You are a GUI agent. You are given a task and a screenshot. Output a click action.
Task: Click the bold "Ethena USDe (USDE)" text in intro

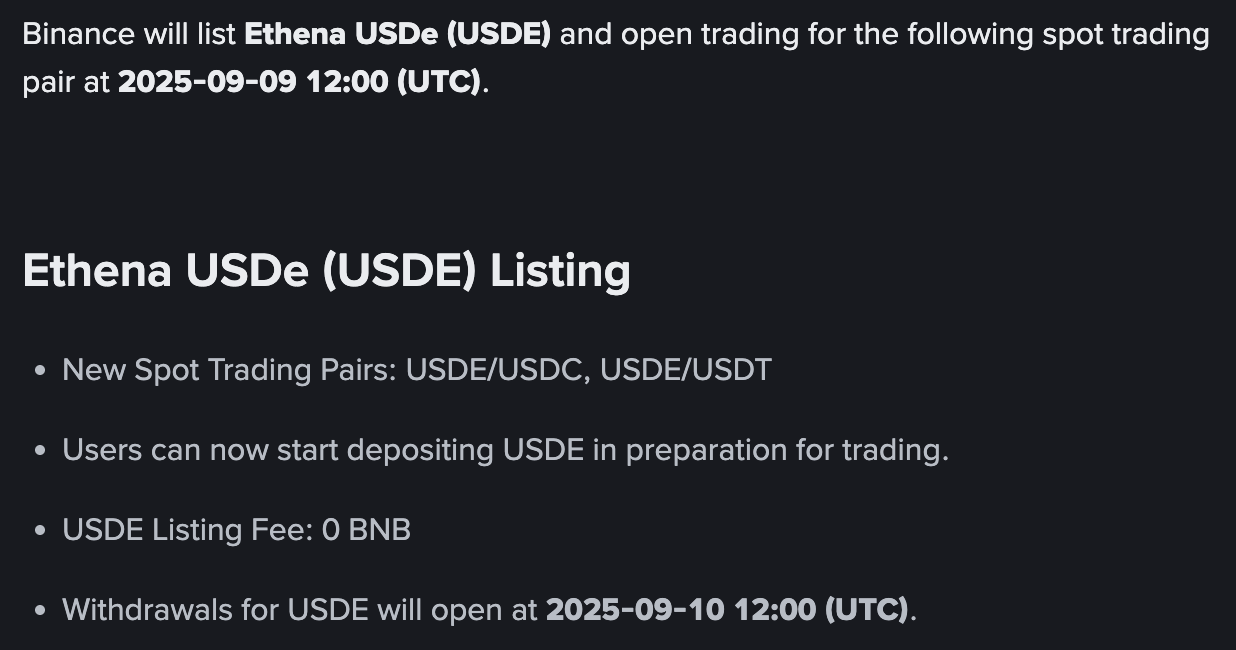click(x=397, y=35)
